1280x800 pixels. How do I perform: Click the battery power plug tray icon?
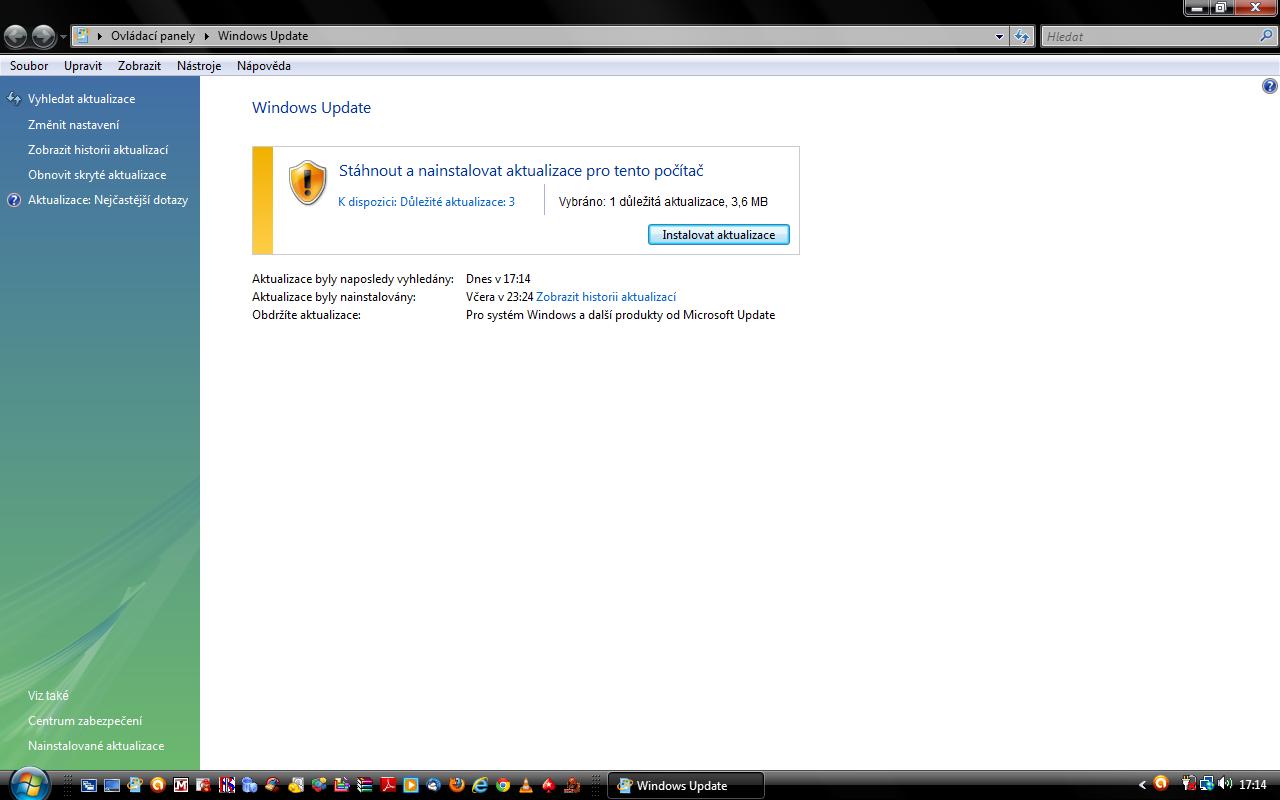click(1190, 784)
